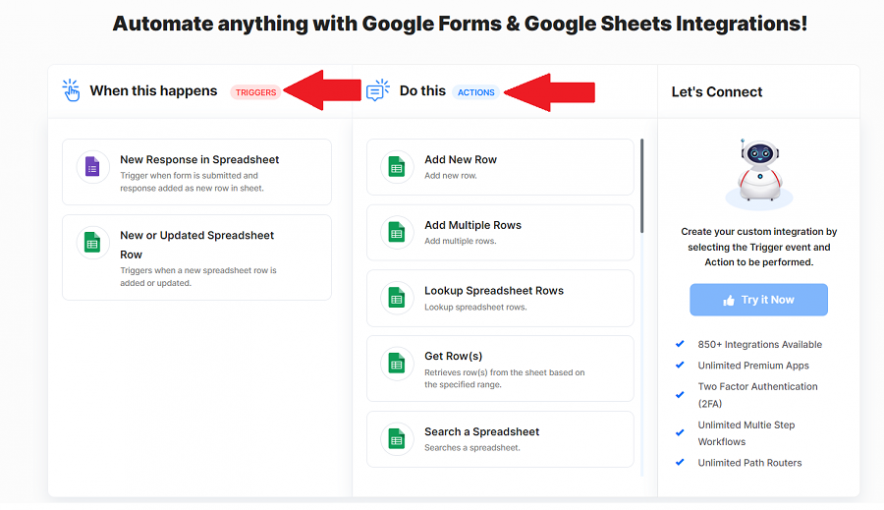The image size is (884, 510).
Task: Click the When this happens heading
Action: tap(153, 91)
